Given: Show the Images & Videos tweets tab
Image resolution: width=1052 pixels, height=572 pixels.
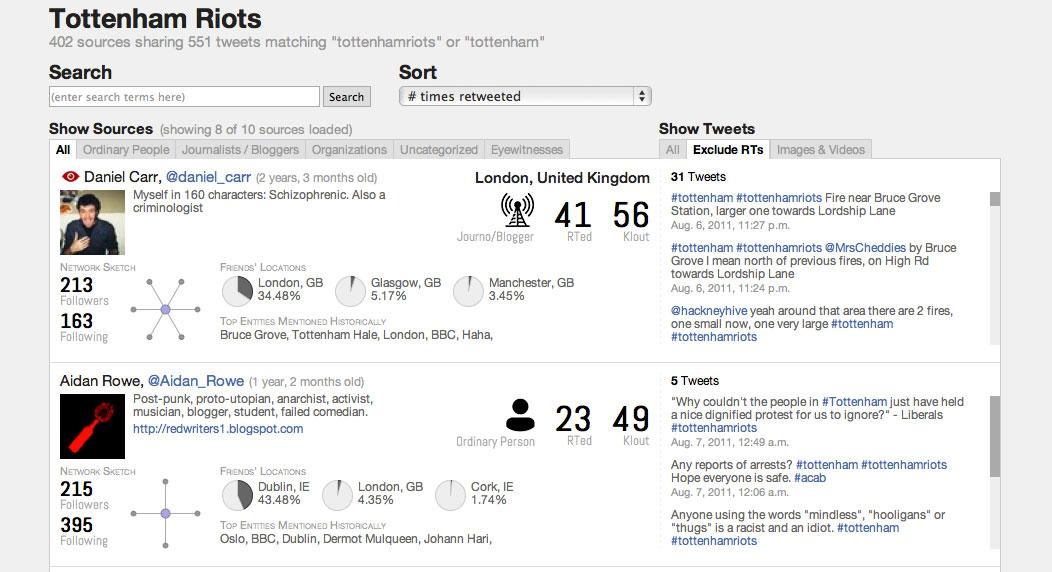Looking at the screenshot, I should pos(820,150).
